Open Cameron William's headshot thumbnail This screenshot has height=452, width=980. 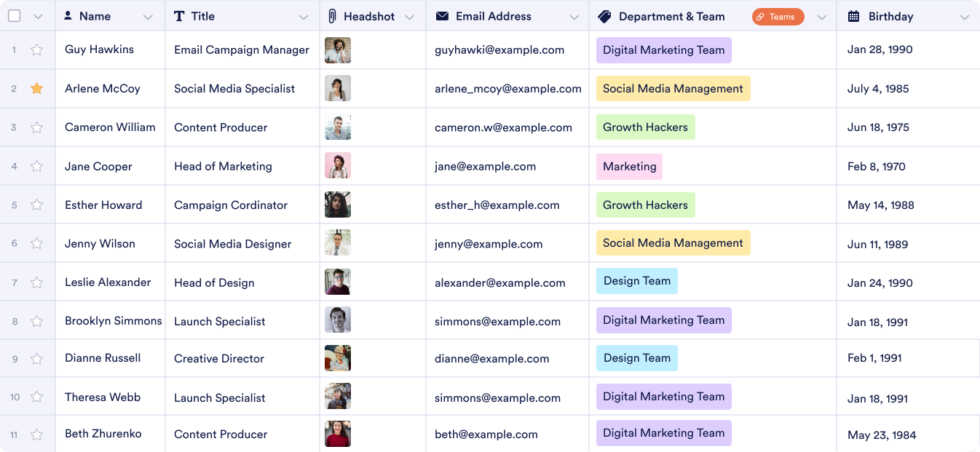(338, 127)
